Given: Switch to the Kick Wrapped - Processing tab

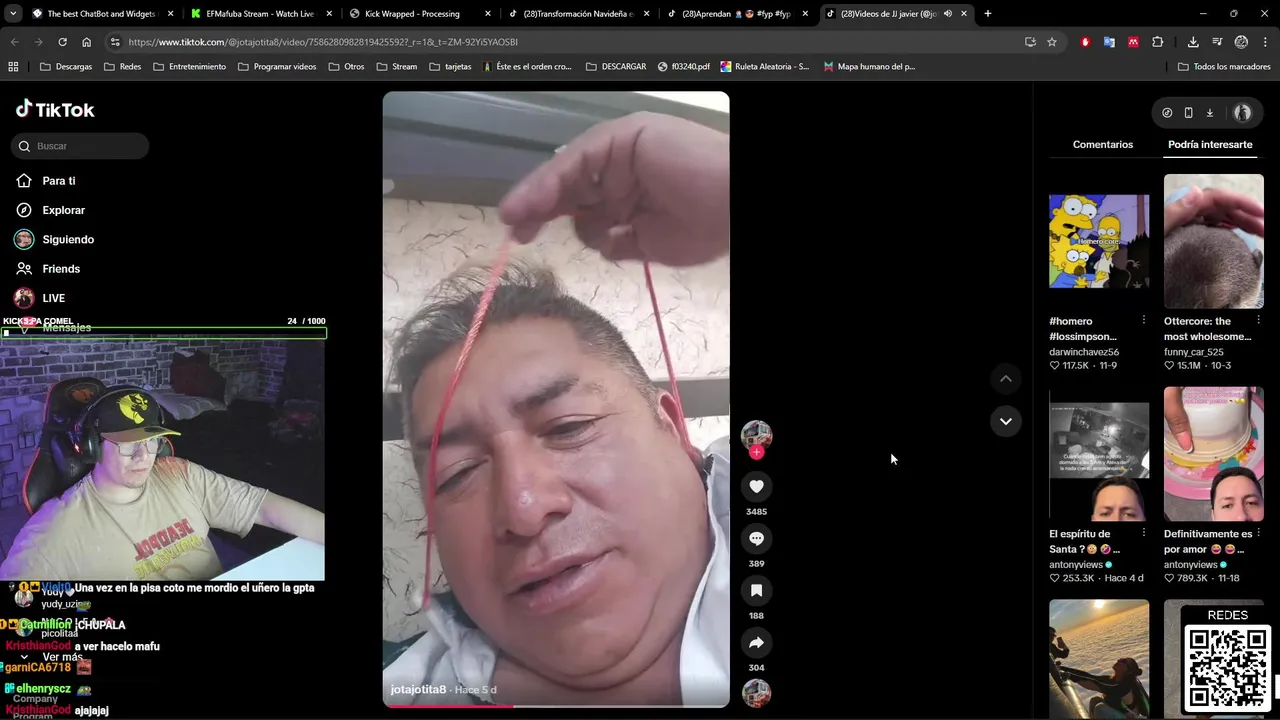Looking at the screenshot, I should 420,14.
